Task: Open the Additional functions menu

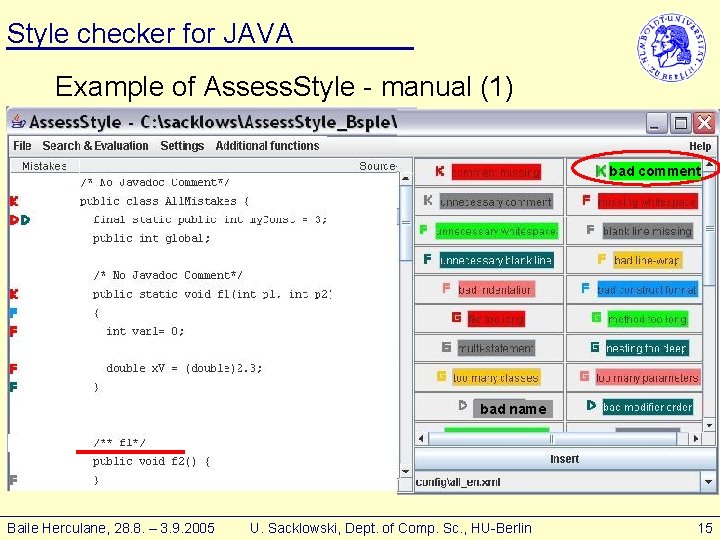Action: coord(267,146)
